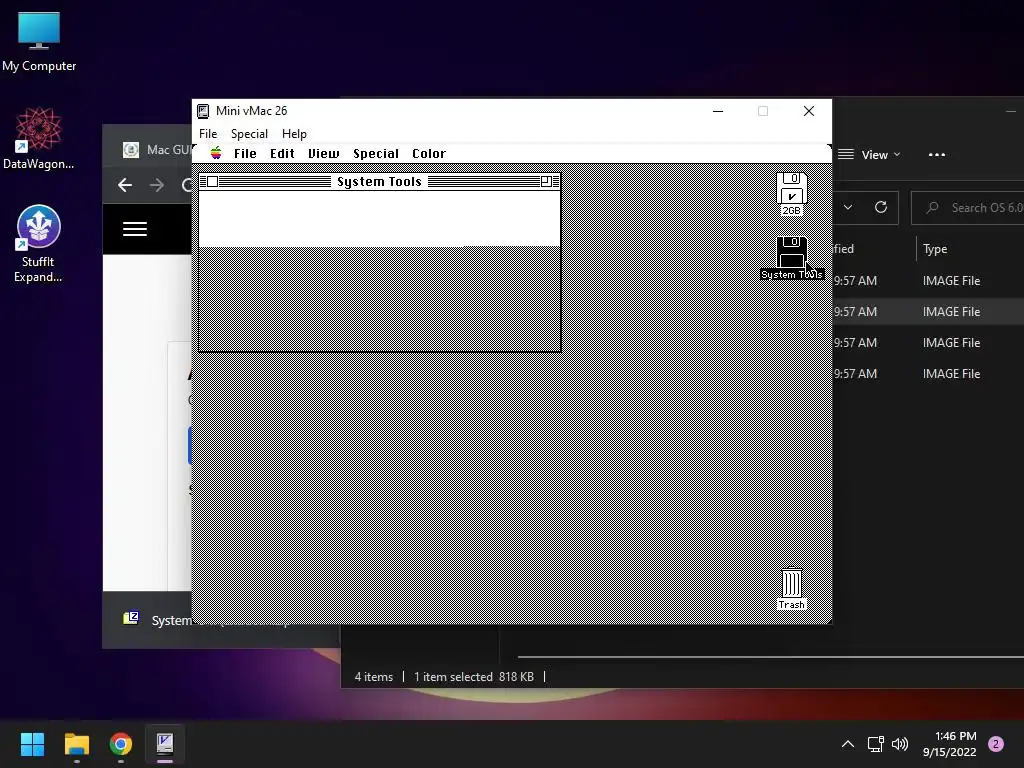Open Google Chrome from the taskbar
Image resolution: width=1024 pixels, height=768 pixels.
pyautogui.click(x=121, y=744)
